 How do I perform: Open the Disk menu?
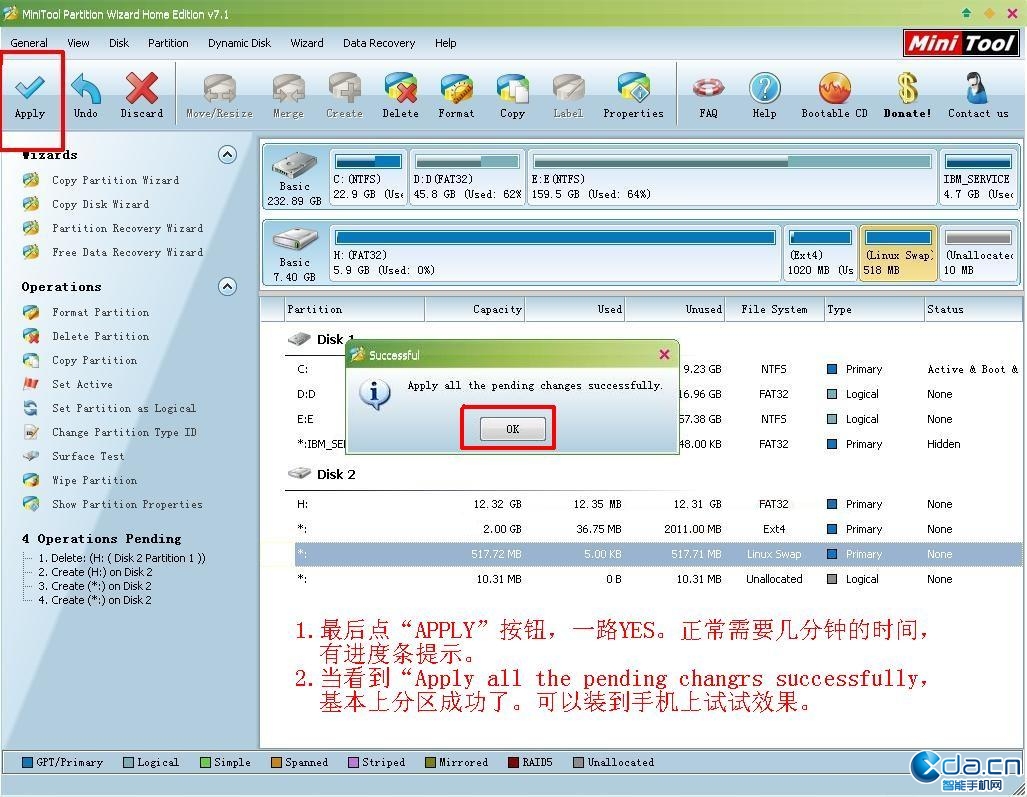click(x=119, y=43)
